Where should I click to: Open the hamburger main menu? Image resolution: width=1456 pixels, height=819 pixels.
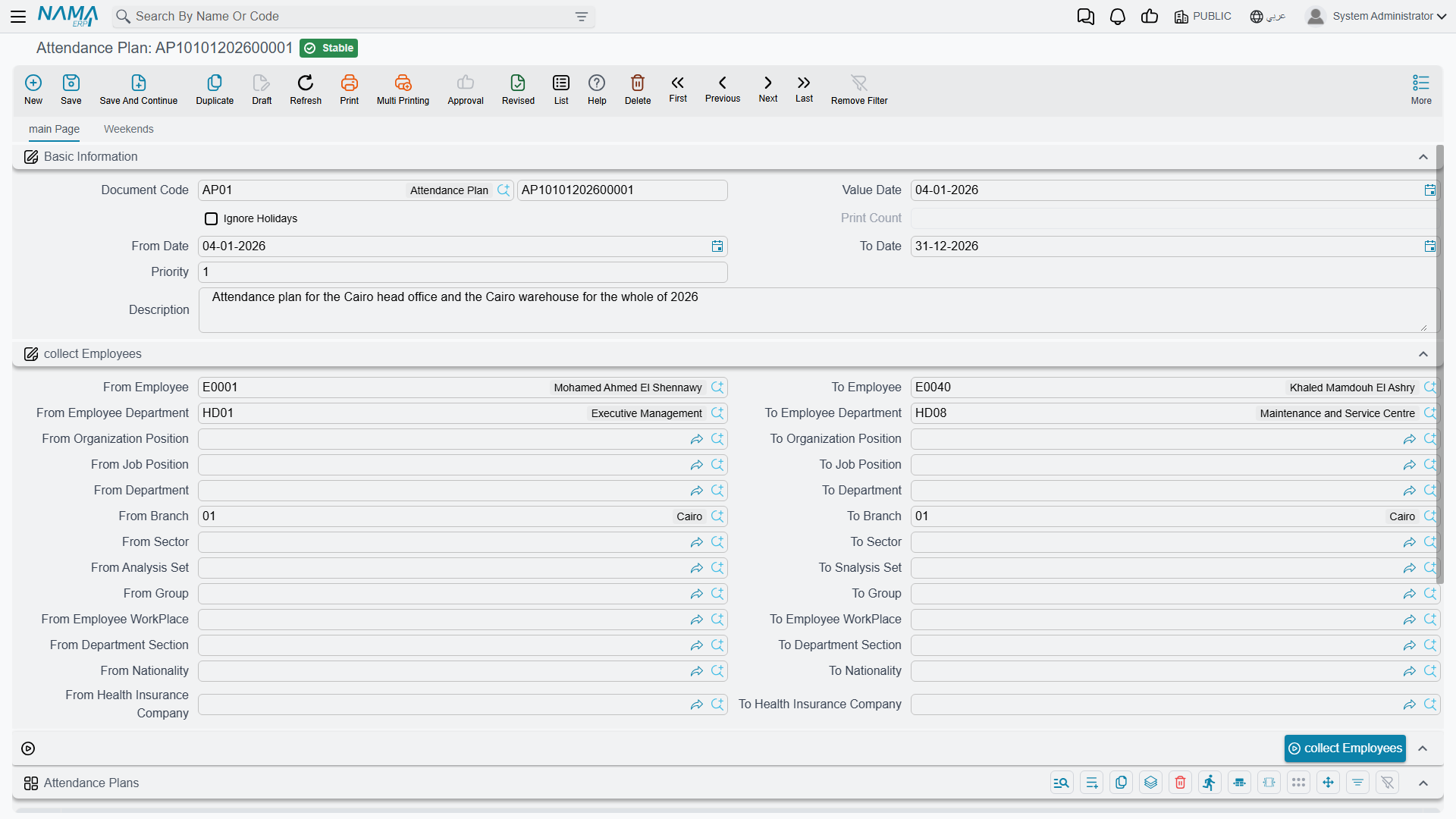[x=18, y=16]
